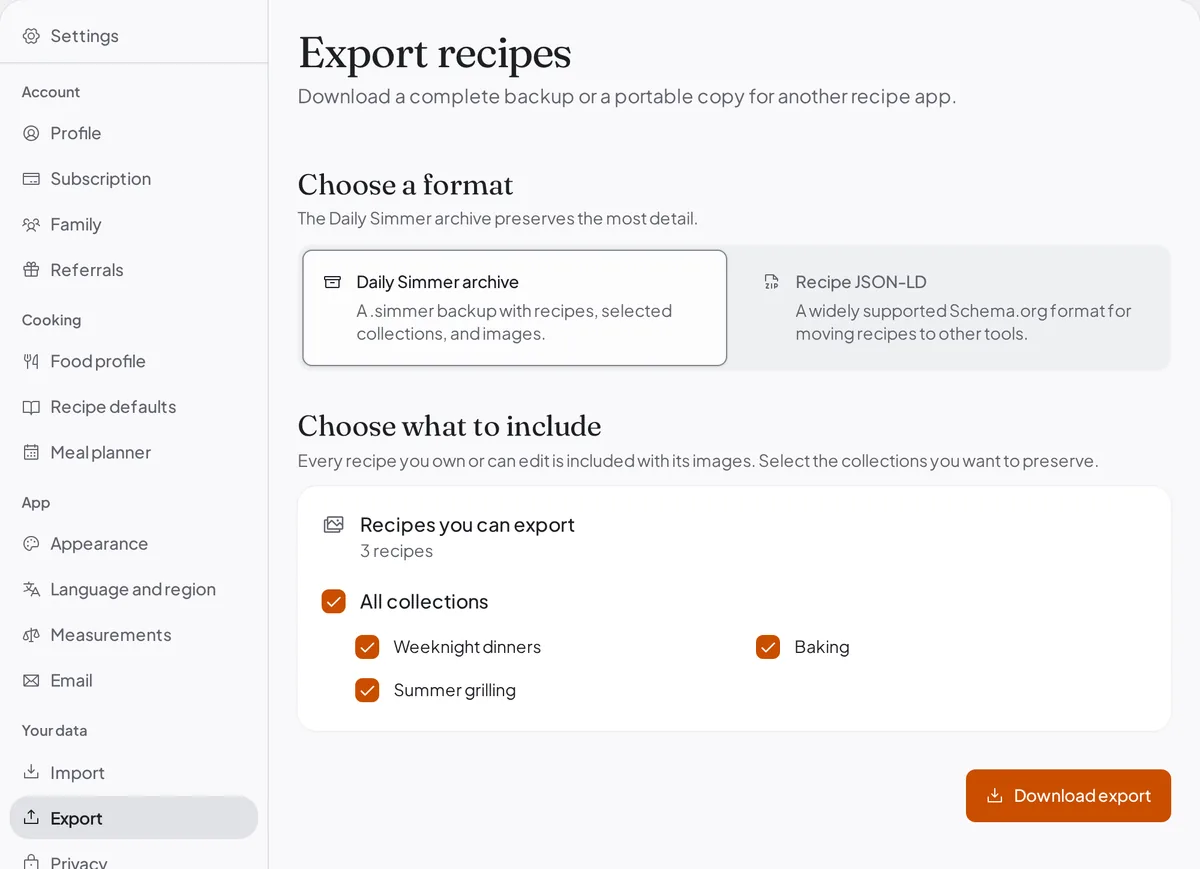The height and width of the screenshot is (869, 1200).
Task: Uncheck the Summer grilling checkbox
Action: click(367, 690)
